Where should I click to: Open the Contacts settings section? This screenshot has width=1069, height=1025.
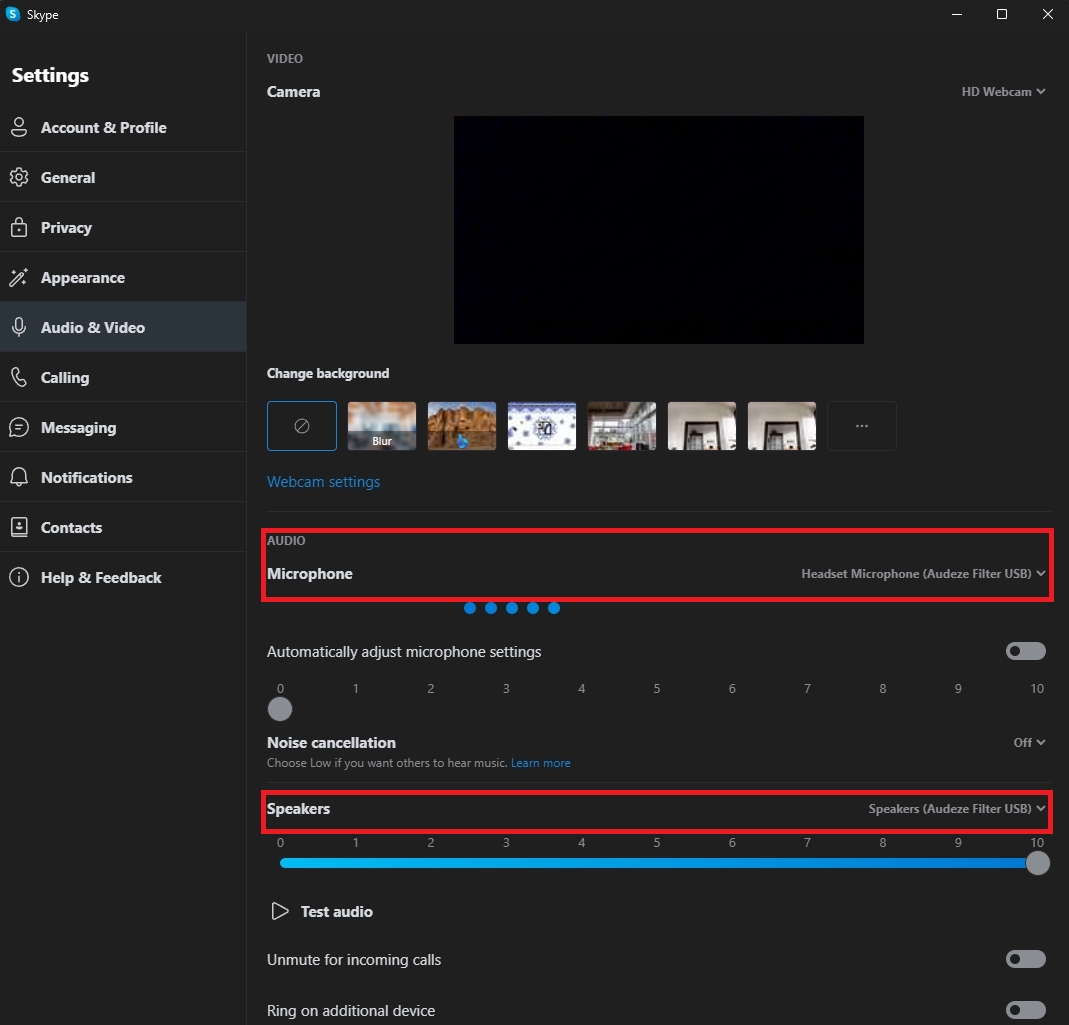point(71,527)
